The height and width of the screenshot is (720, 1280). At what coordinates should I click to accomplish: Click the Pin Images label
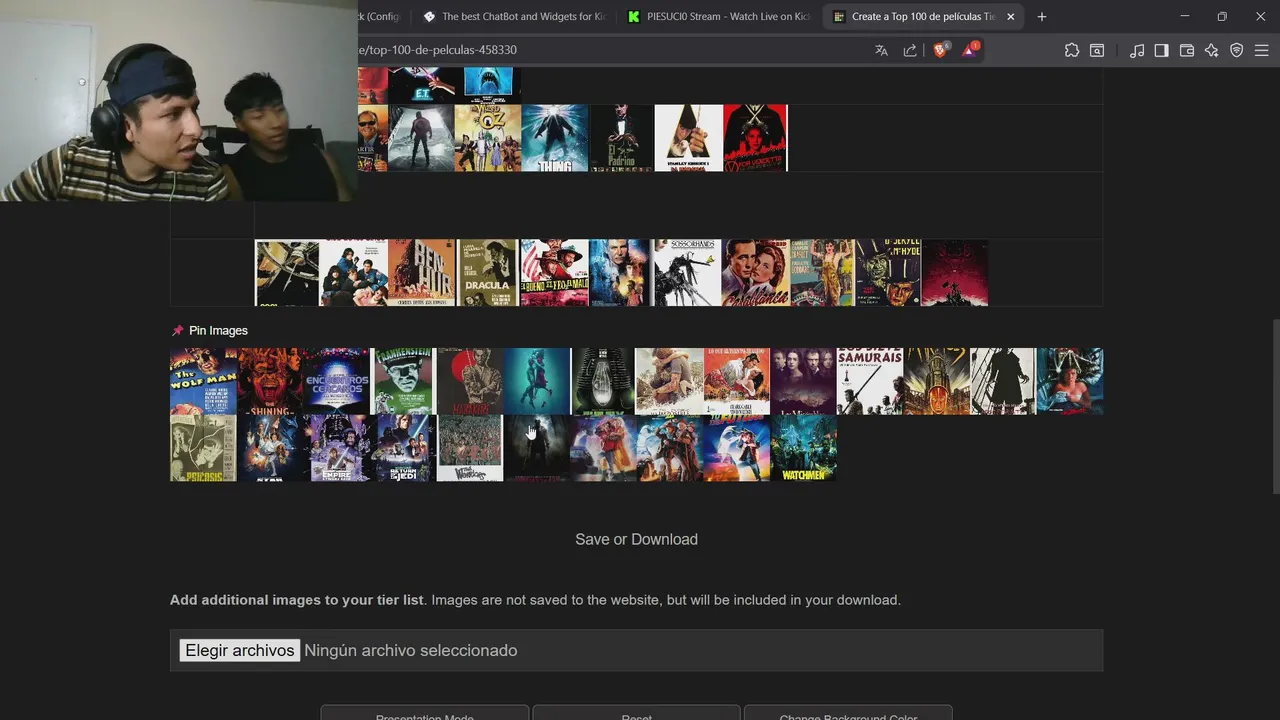click(218, 330)
